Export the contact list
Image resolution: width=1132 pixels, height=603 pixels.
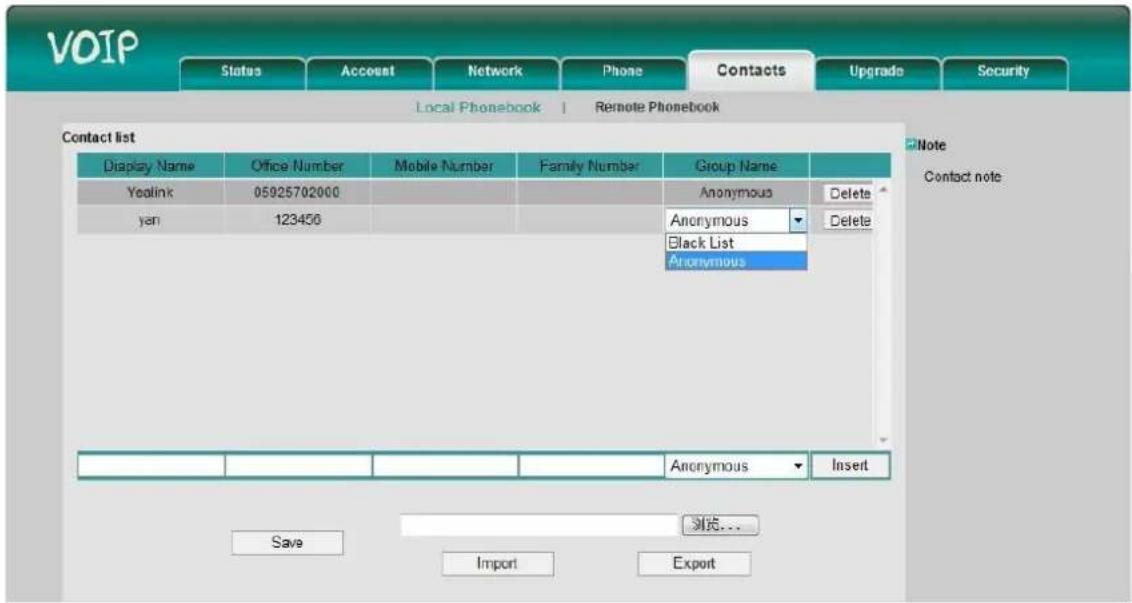[x=694, y=563]
